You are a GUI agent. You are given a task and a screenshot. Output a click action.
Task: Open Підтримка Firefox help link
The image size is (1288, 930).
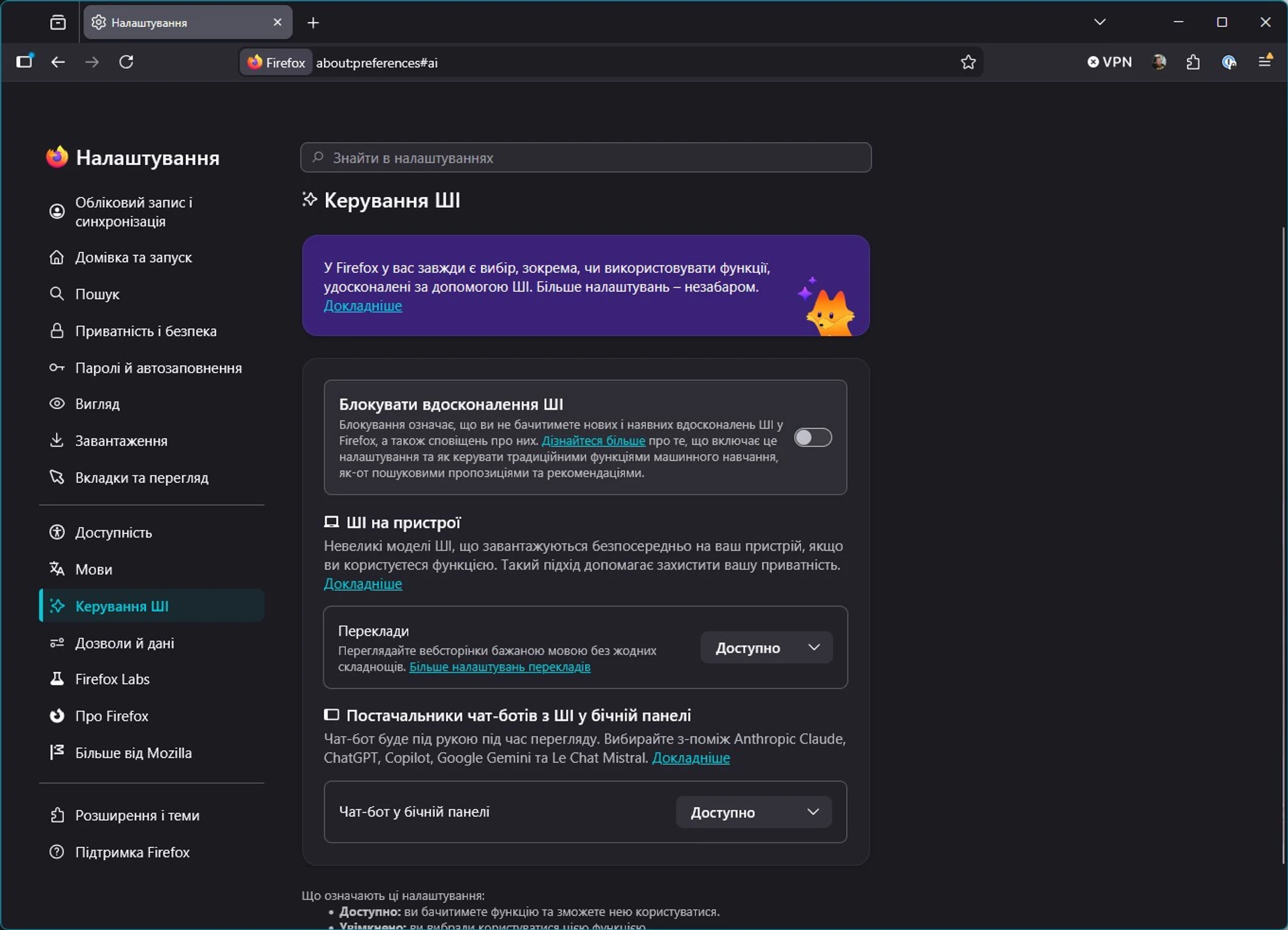click(152, 852)
